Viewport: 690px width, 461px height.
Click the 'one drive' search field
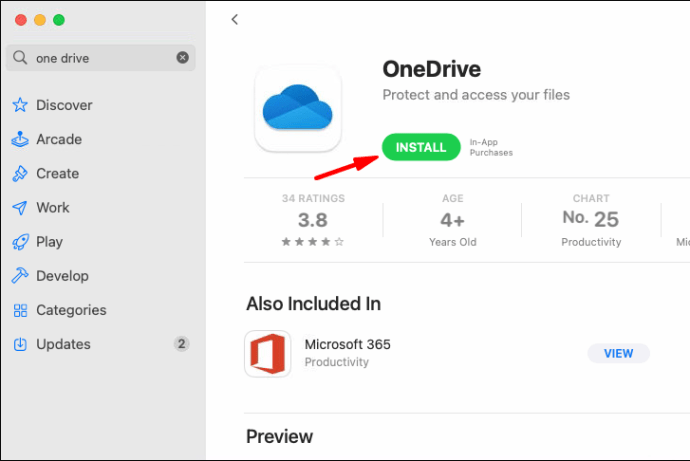pyautogui.click(x=101, y=58)
